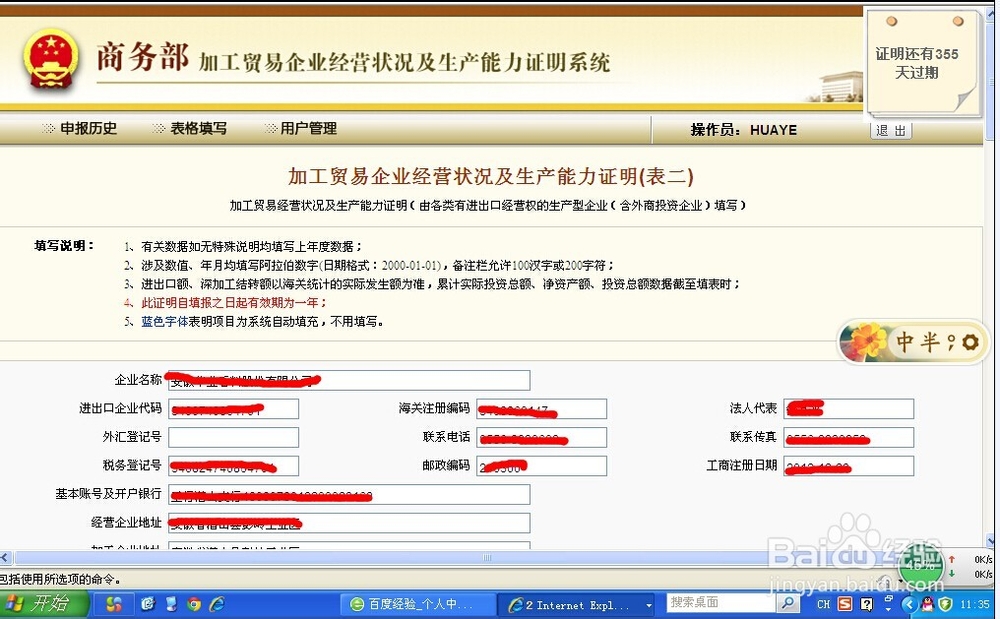The width and height of the screenshot is (1000, 619).
Task: Click the 搜索桌面 desktop search box
Action: 721,602
